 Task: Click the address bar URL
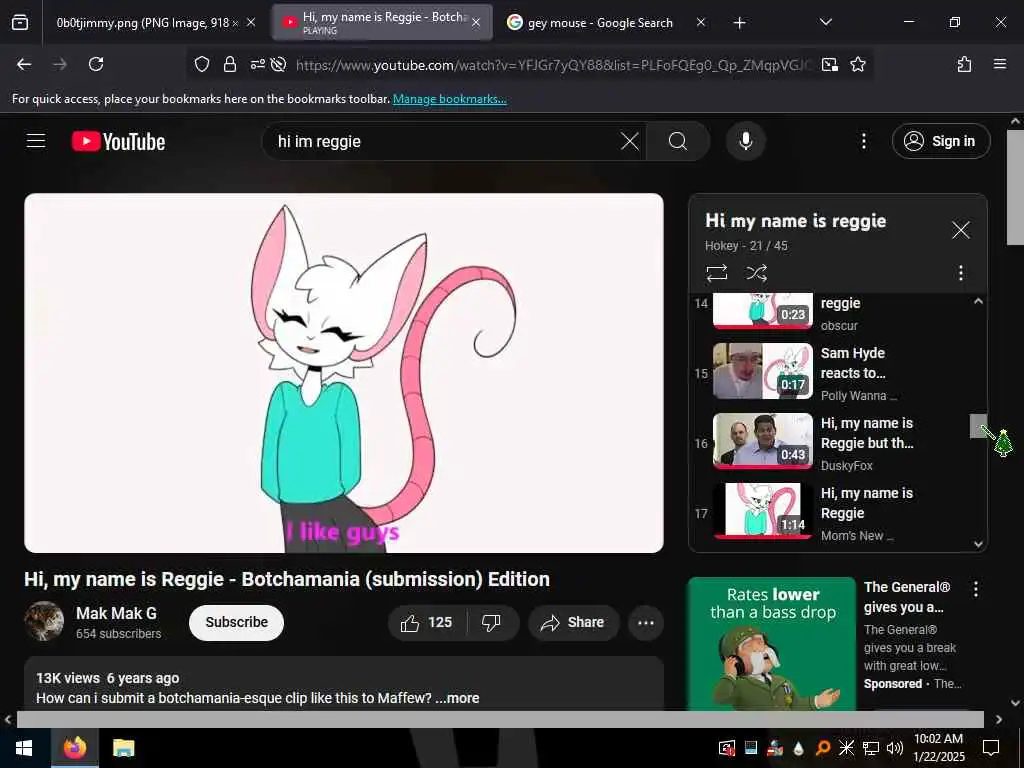pos(554,65)
